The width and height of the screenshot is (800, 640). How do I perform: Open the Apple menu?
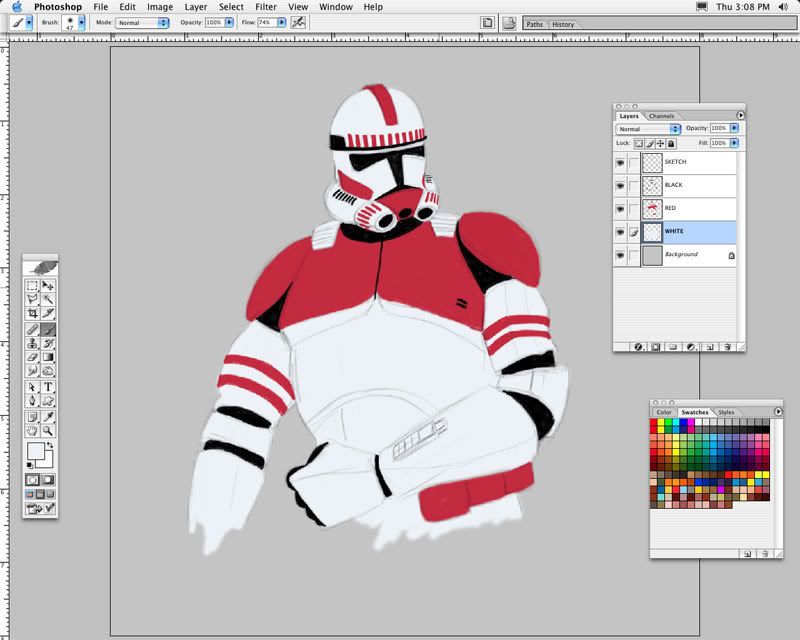click(x=17, y=7)
